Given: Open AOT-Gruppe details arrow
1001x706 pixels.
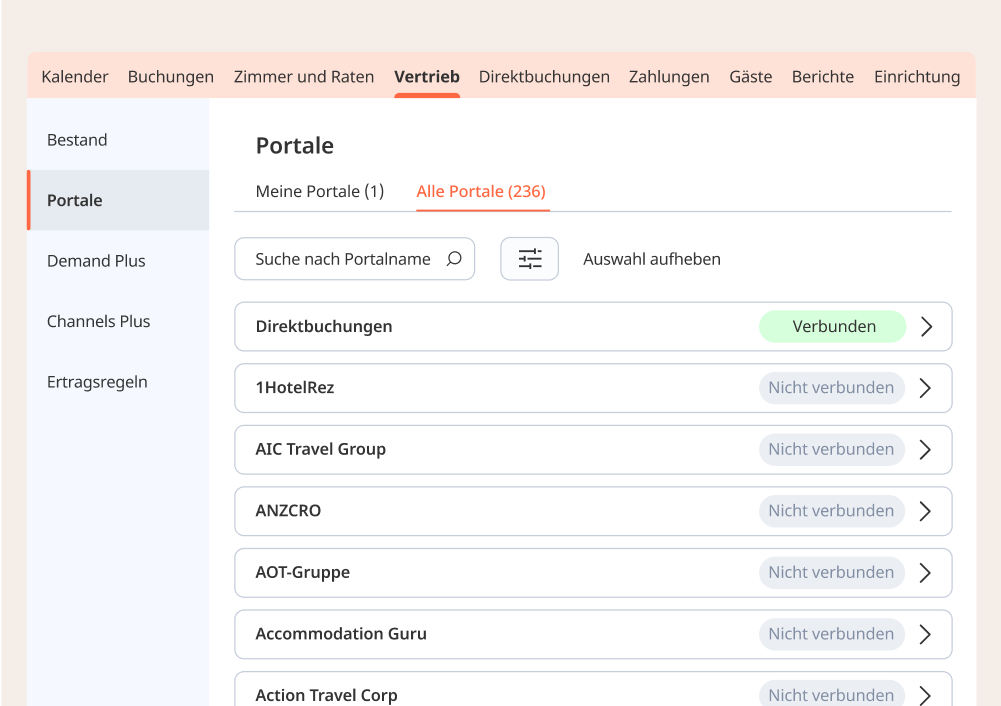Looking at the screenshot, I should [x=925, y=573].
